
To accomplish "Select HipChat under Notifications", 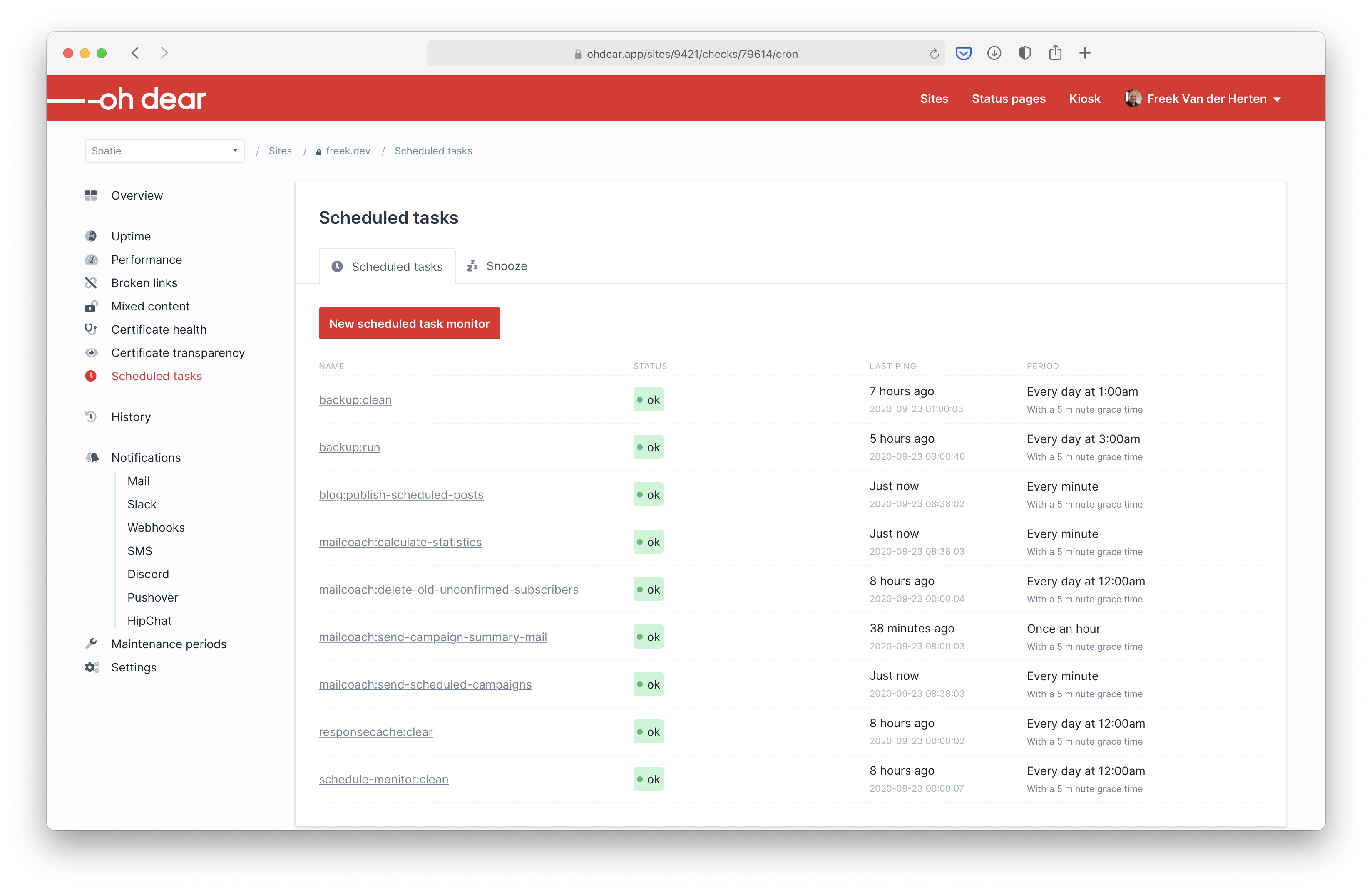I will 149,621.
